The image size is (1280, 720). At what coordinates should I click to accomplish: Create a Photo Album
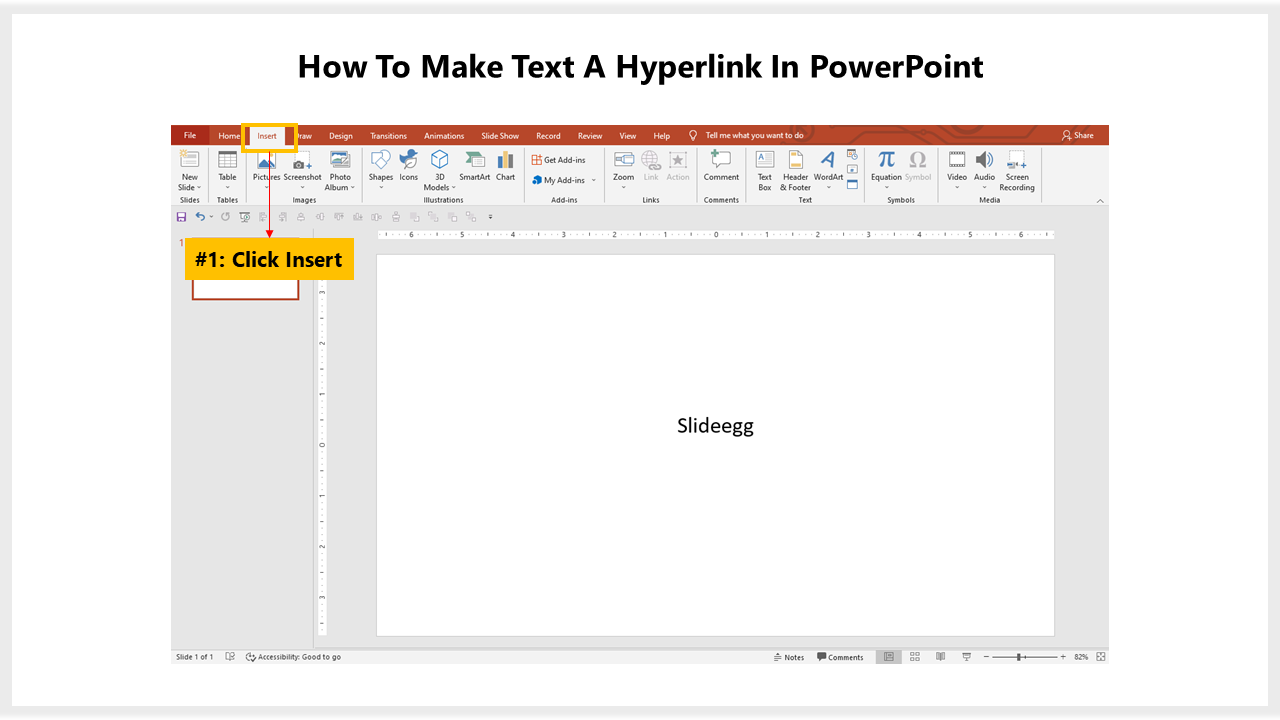tap(340, 171)
